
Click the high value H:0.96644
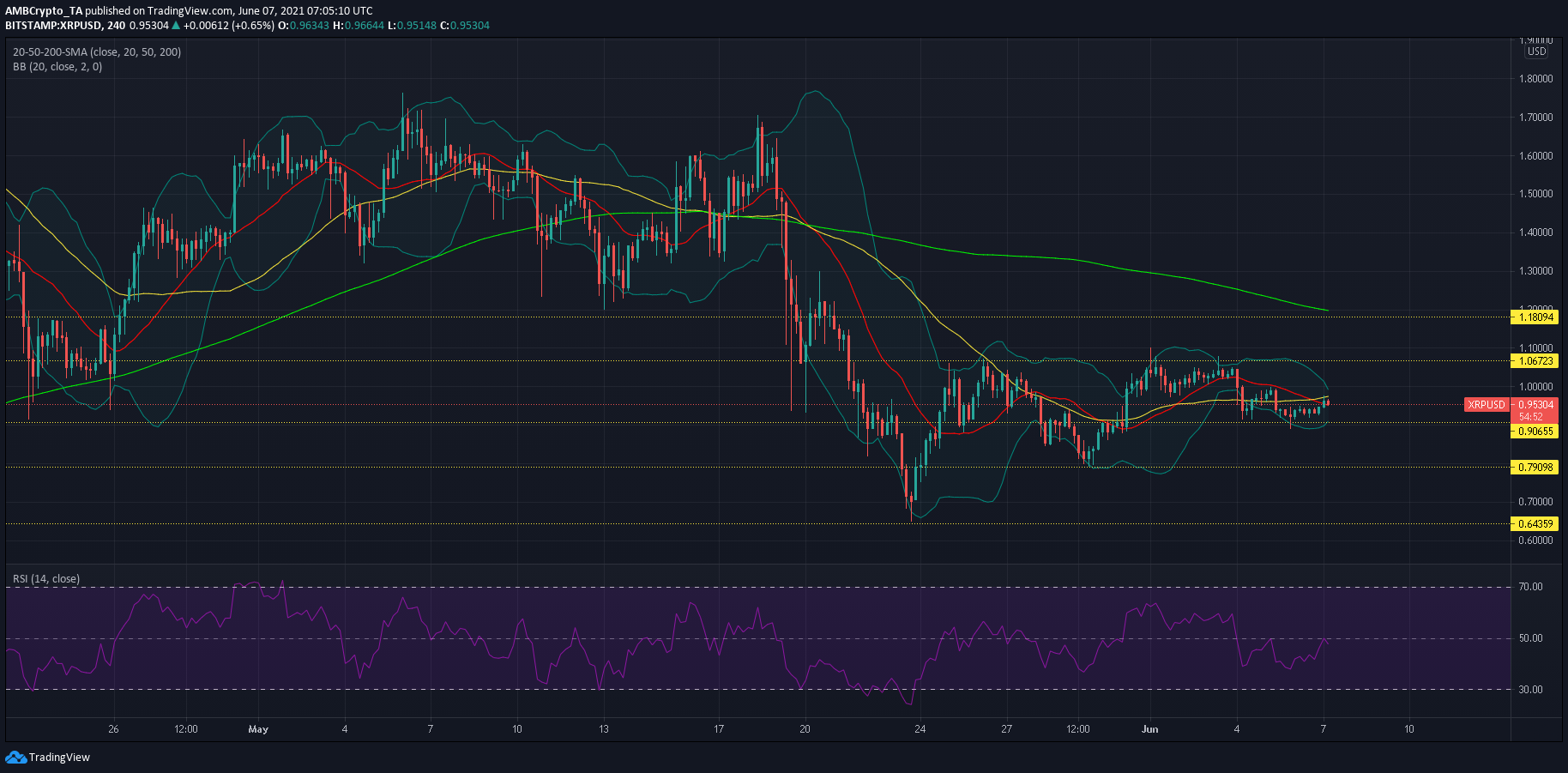(359, 25)
